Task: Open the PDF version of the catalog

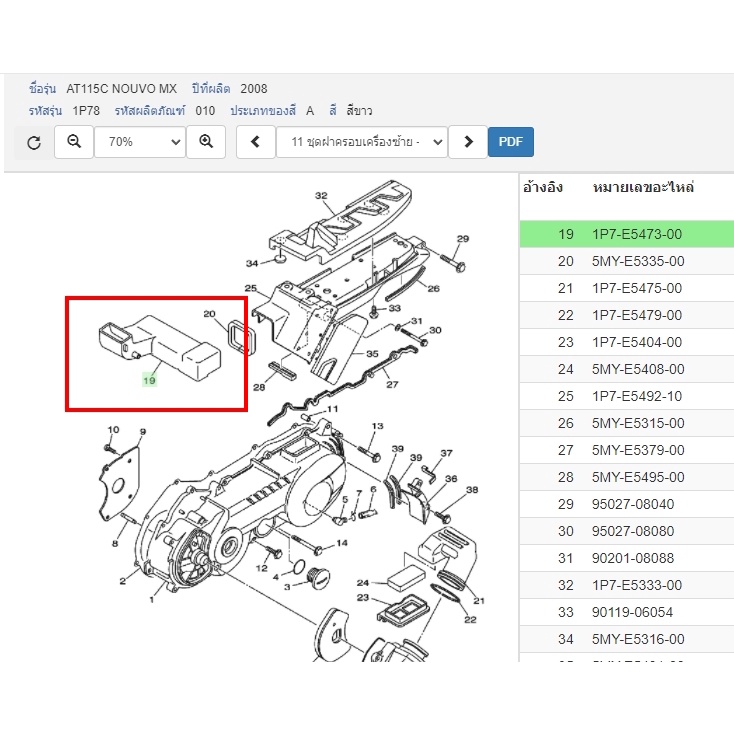Action: click(x=511, y=142)
